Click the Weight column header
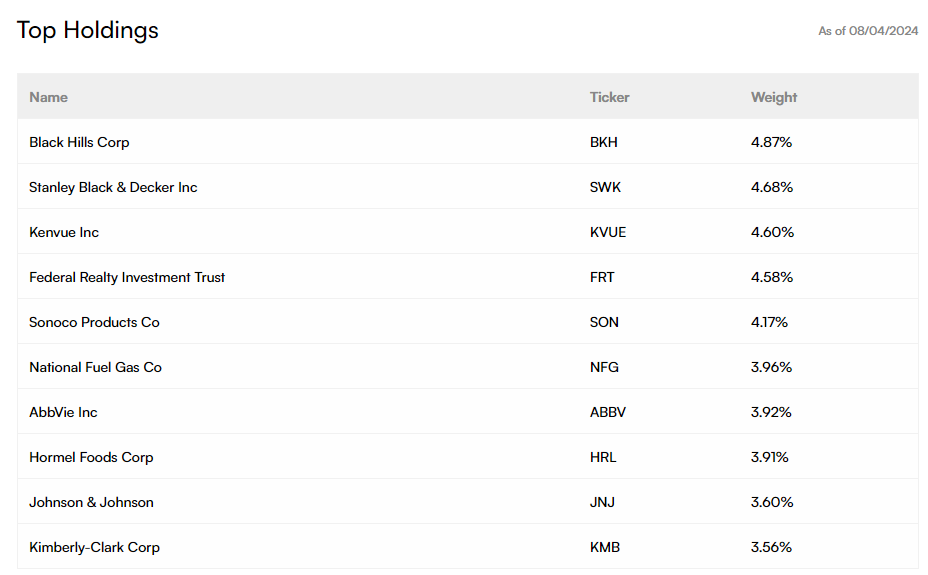The width and height of the screenshot is (928, 575). 774,97
